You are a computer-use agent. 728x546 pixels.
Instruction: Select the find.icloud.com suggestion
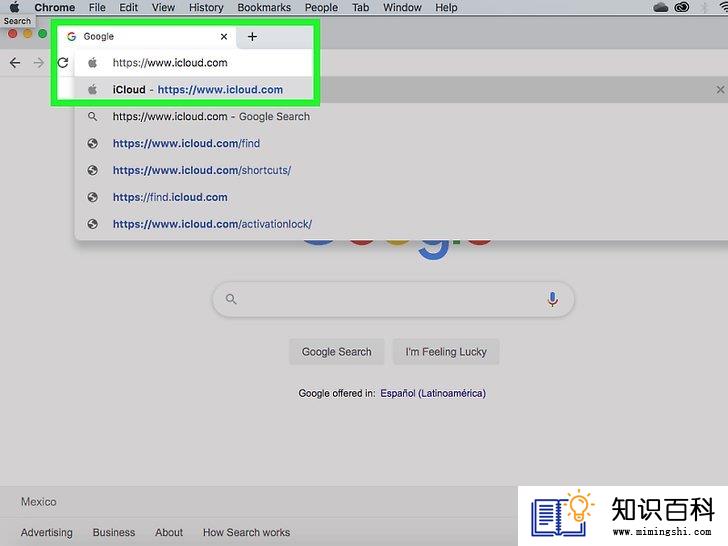point(399,197)
